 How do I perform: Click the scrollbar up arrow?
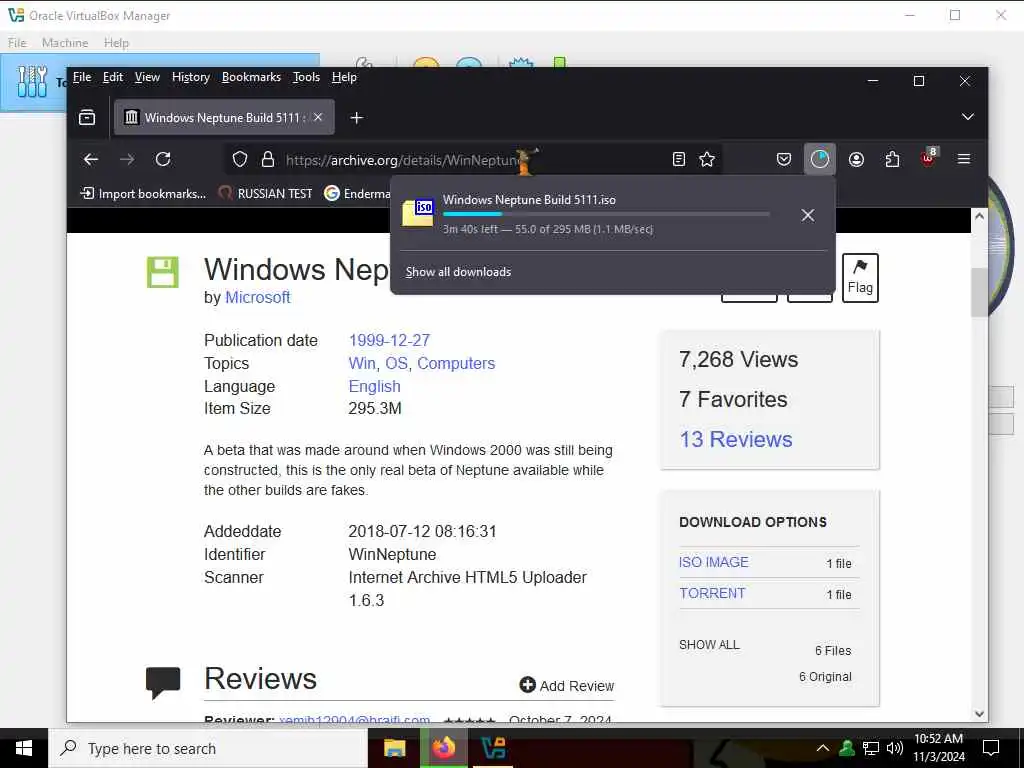pyautogui.click(x=979, y=216)
